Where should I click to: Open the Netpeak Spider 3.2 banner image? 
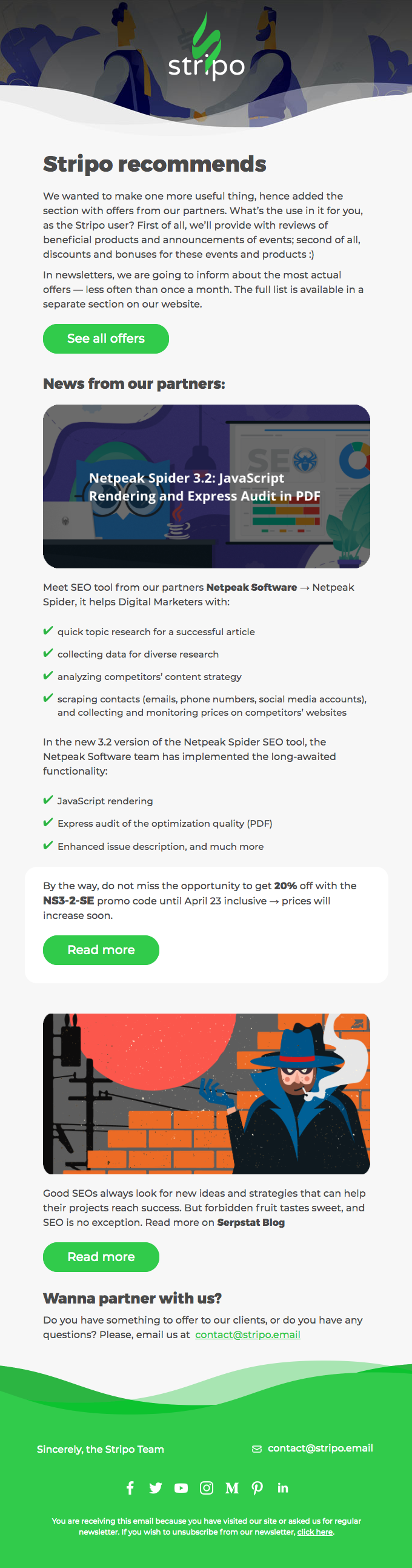point(206,486)
